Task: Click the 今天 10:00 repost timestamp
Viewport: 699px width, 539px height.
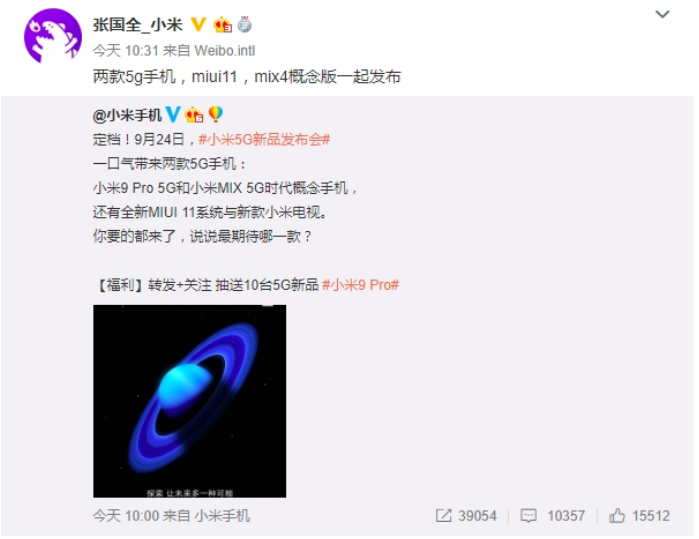Action: 126,516
